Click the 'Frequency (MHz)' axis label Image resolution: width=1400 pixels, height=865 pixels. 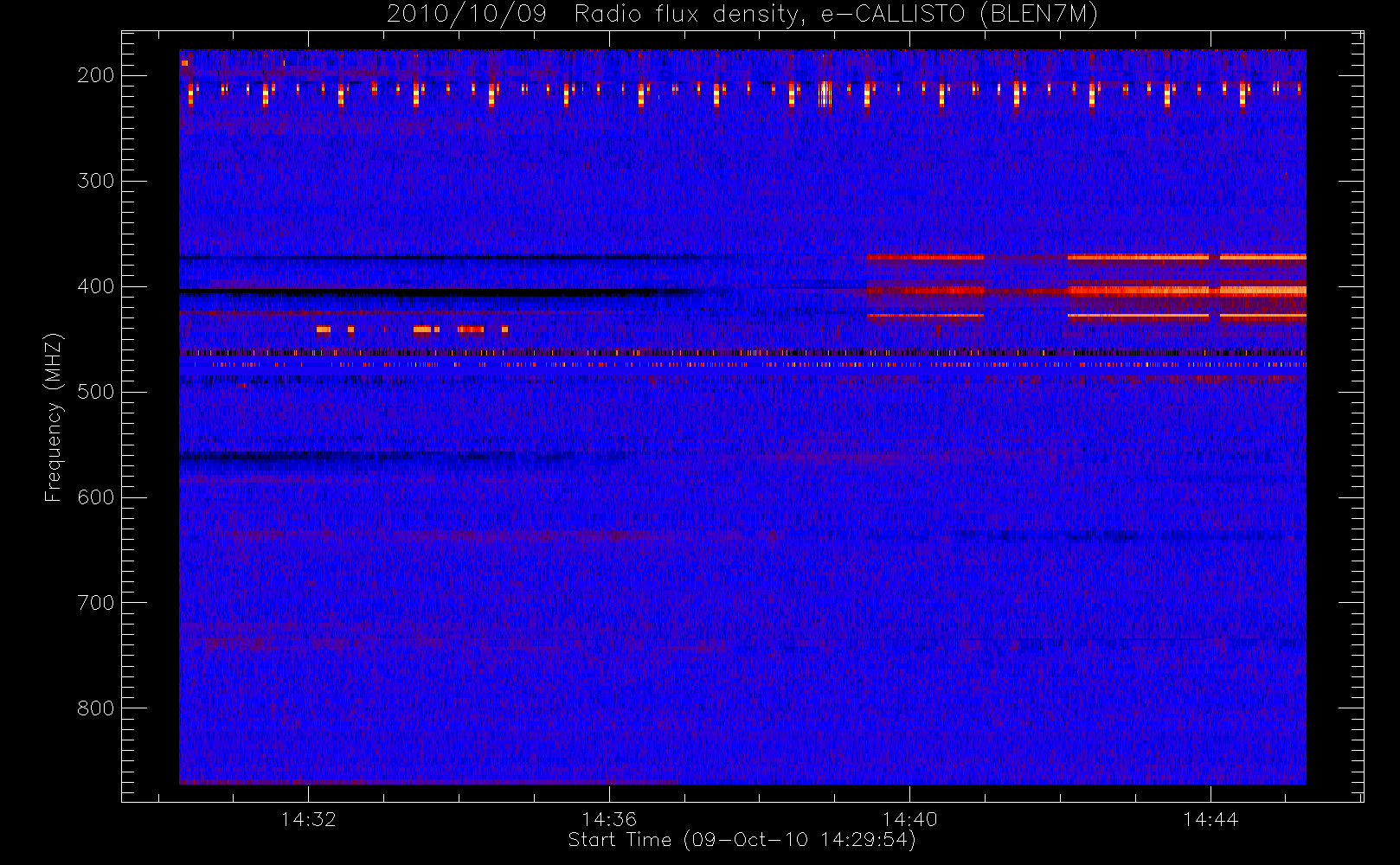(x=53, y=417)
